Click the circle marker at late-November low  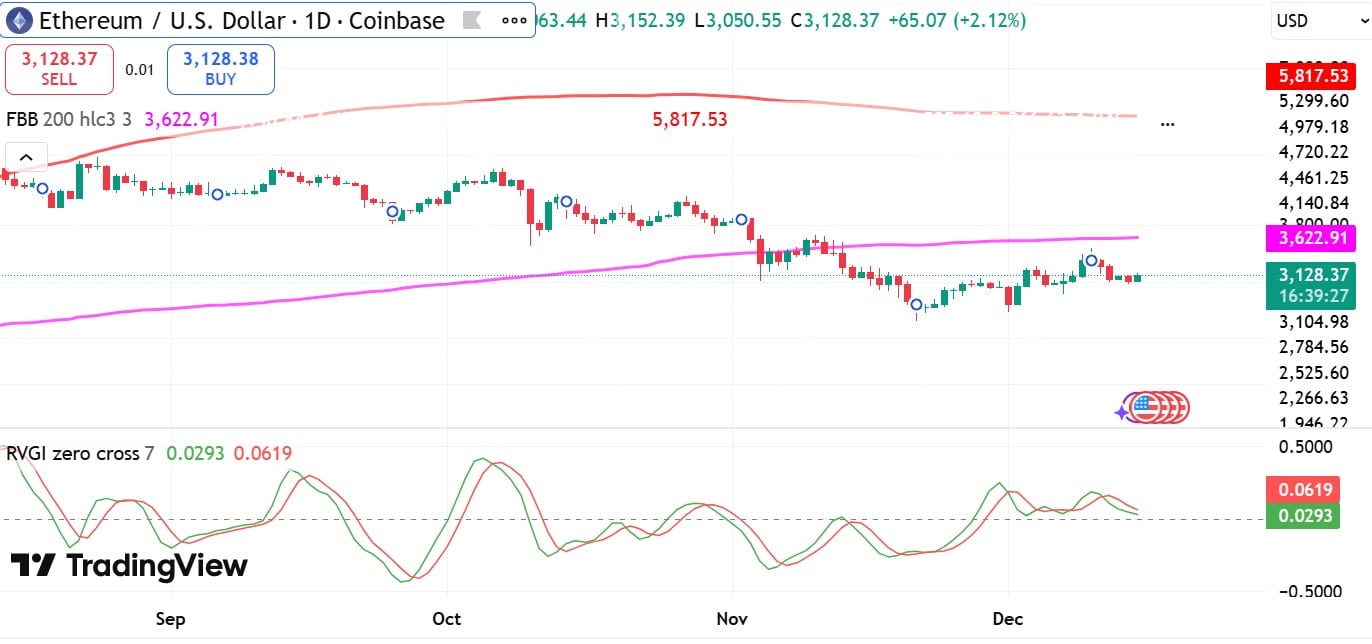(x=916, y=304)
